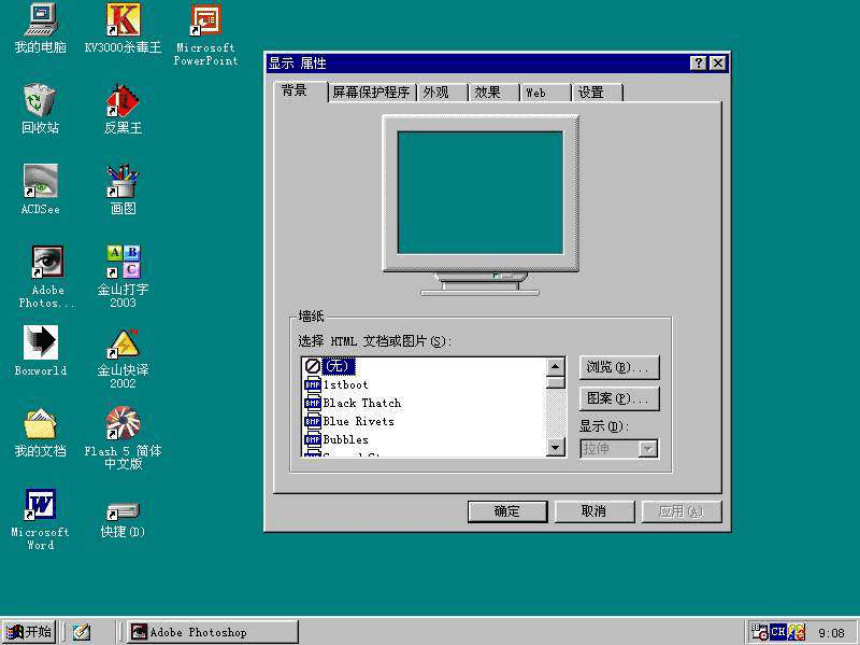The image size is (860, 645).
Task: Click the wallpaper list scroll-up arrow
Action: coord(556,366)
